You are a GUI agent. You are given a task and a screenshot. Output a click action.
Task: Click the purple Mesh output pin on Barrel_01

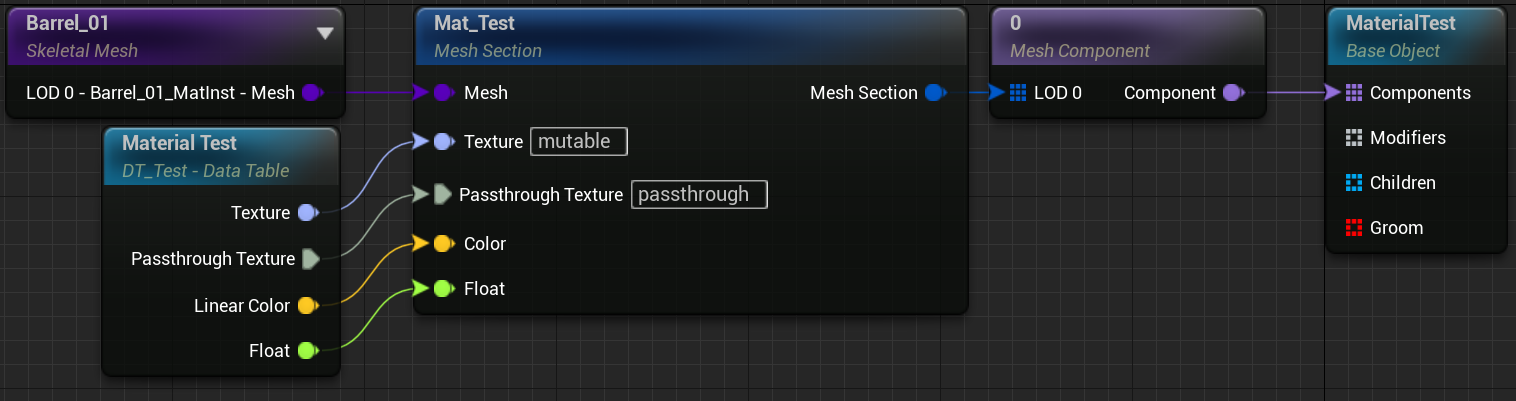point(311,93)
